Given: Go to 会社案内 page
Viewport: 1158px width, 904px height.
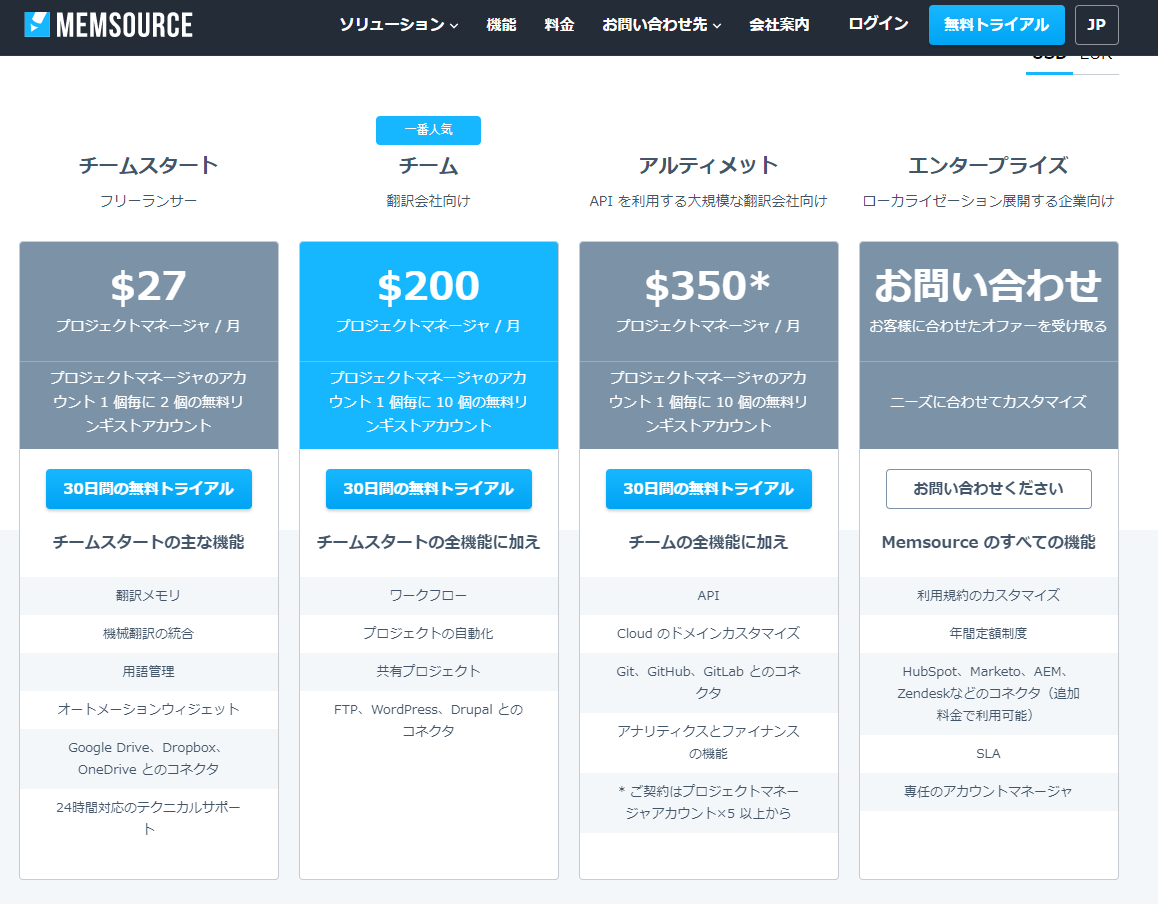Looking at the screenshot, I should 779,25.
